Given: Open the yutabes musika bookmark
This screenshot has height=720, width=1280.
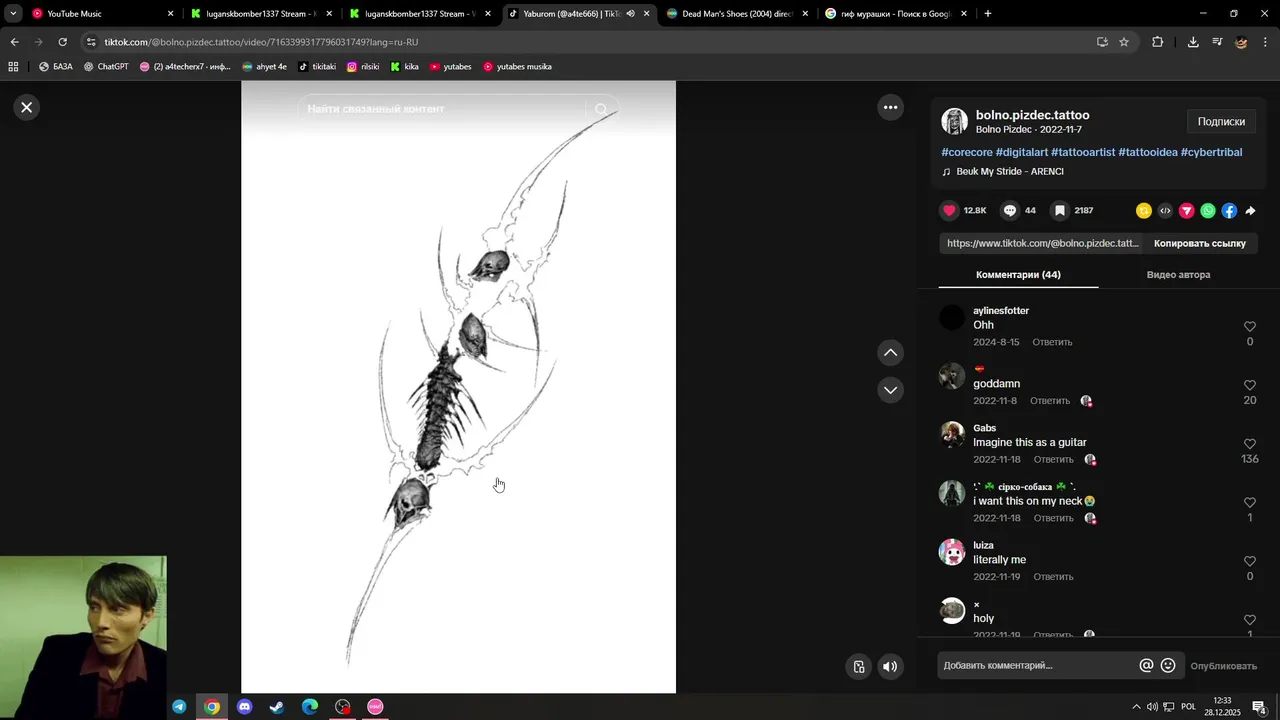Looking at the screenshot, I should click(x=517, y=67).
